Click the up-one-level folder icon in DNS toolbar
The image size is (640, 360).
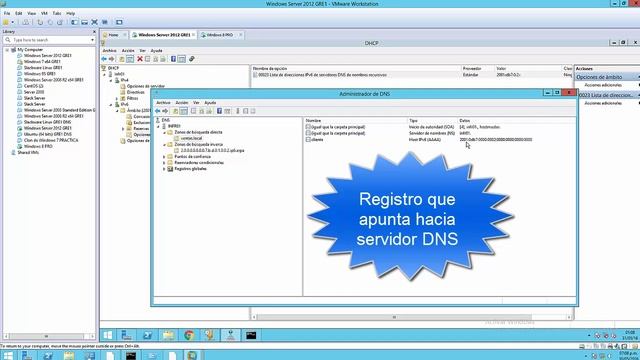(x=176, y=111)
